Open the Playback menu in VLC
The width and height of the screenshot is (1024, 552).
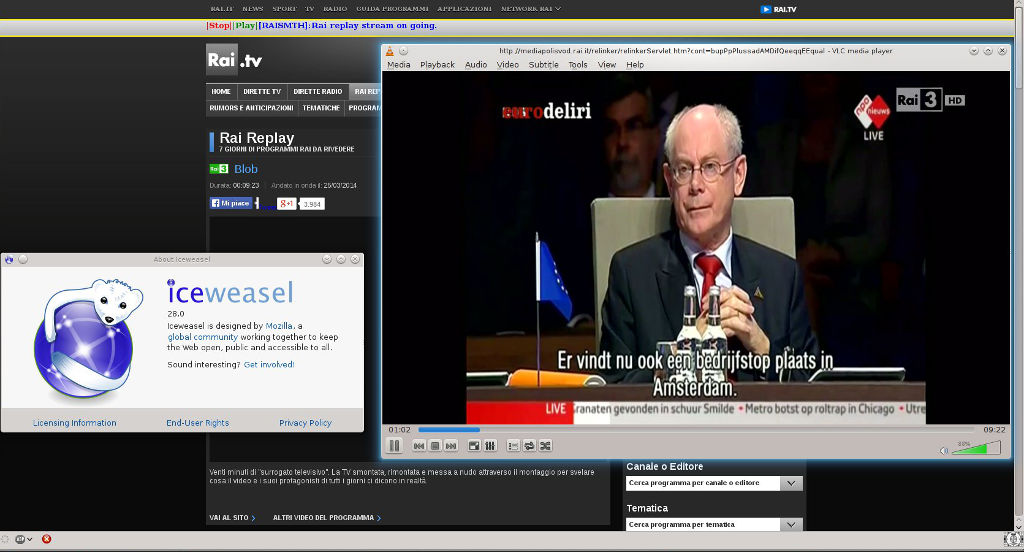pyautogui.click(x=437, y=65)
